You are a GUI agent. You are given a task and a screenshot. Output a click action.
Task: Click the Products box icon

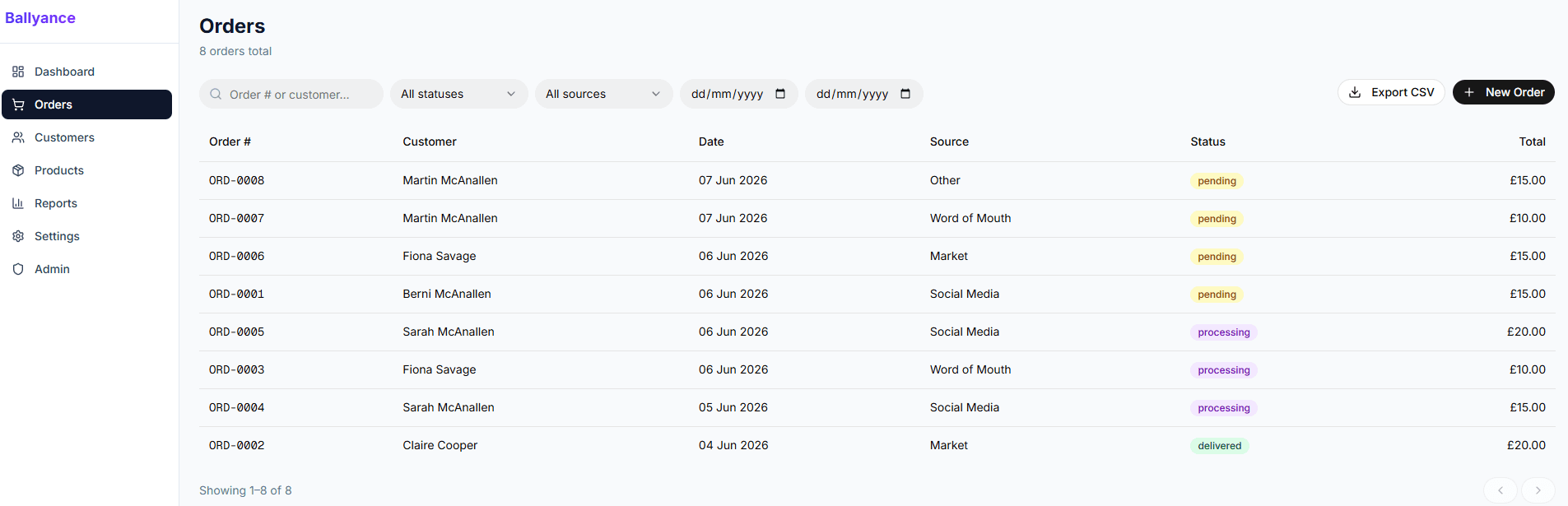18,170
